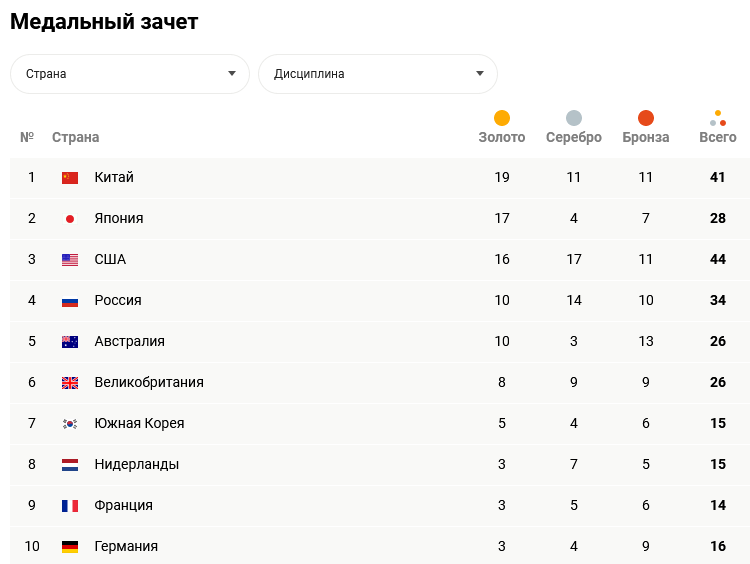Click the South Korea flag icon

coord(70,424)
